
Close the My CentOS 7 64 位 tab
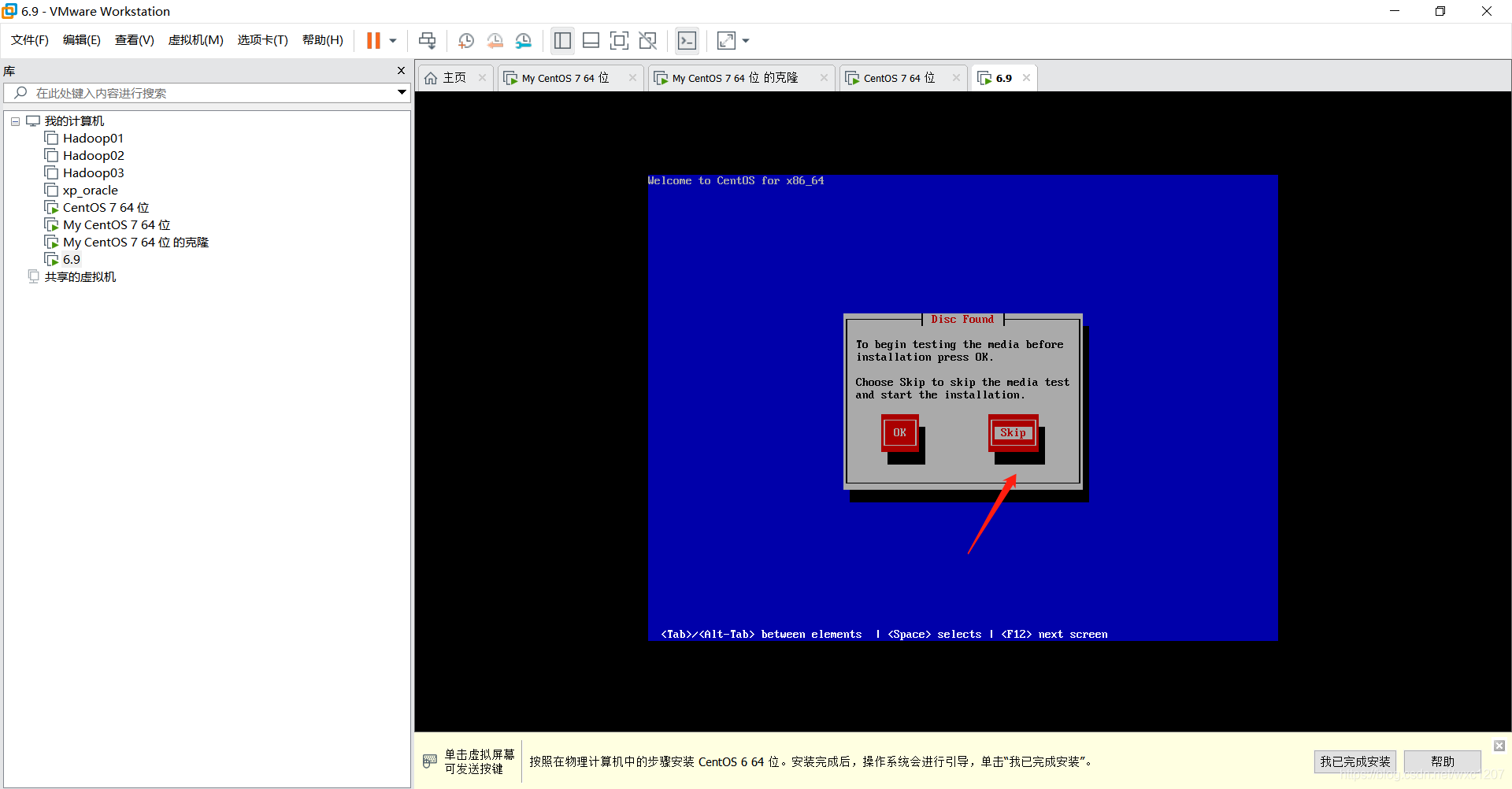(632, 78)
